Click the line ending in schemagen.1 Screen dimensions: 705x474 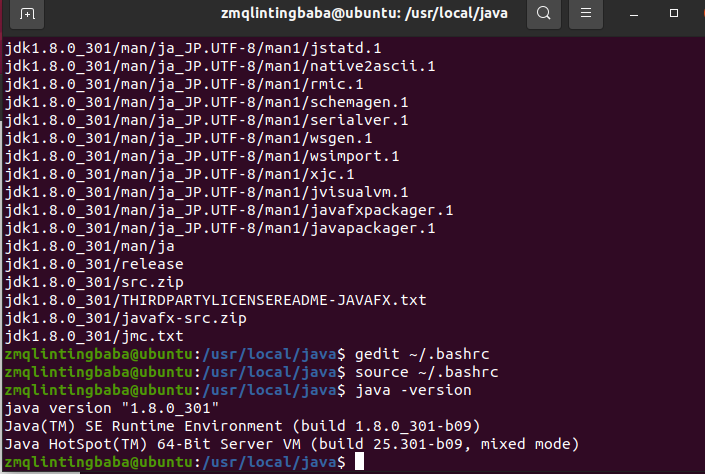(x=206, y=103)
